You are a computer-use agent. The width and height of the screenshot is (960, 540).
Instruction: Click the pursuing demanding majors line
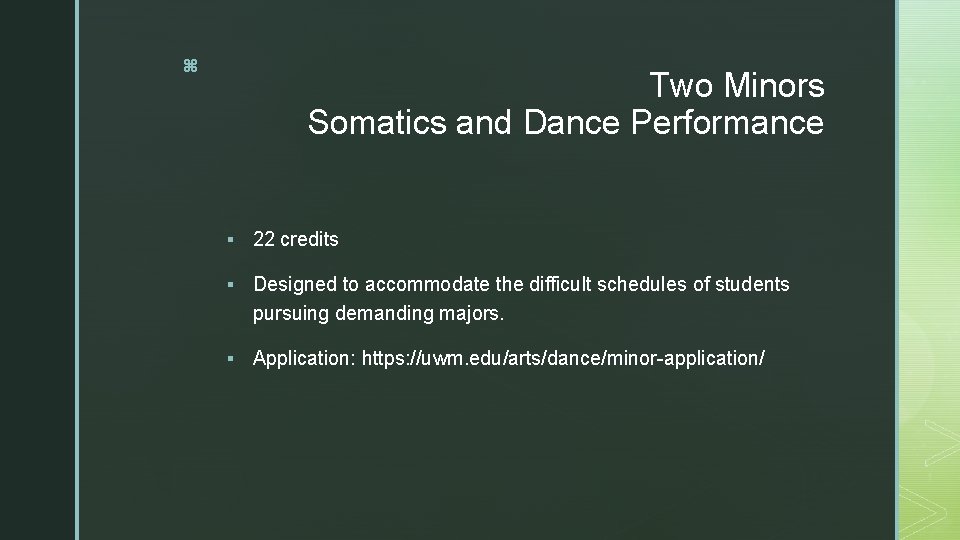pos(379,314)
